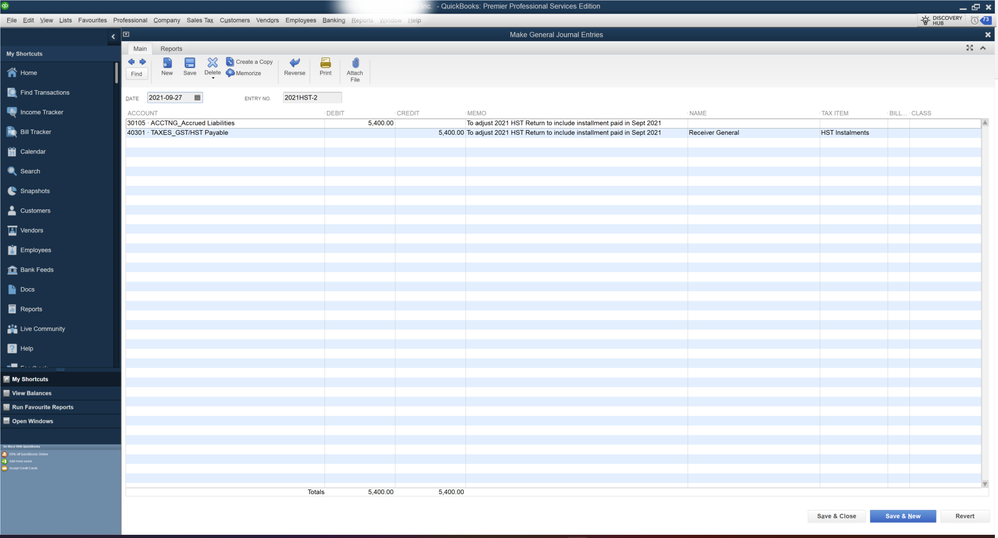Open the Sales Tax menu
Screen dimensions: 998x538
[x=200, y=20]
